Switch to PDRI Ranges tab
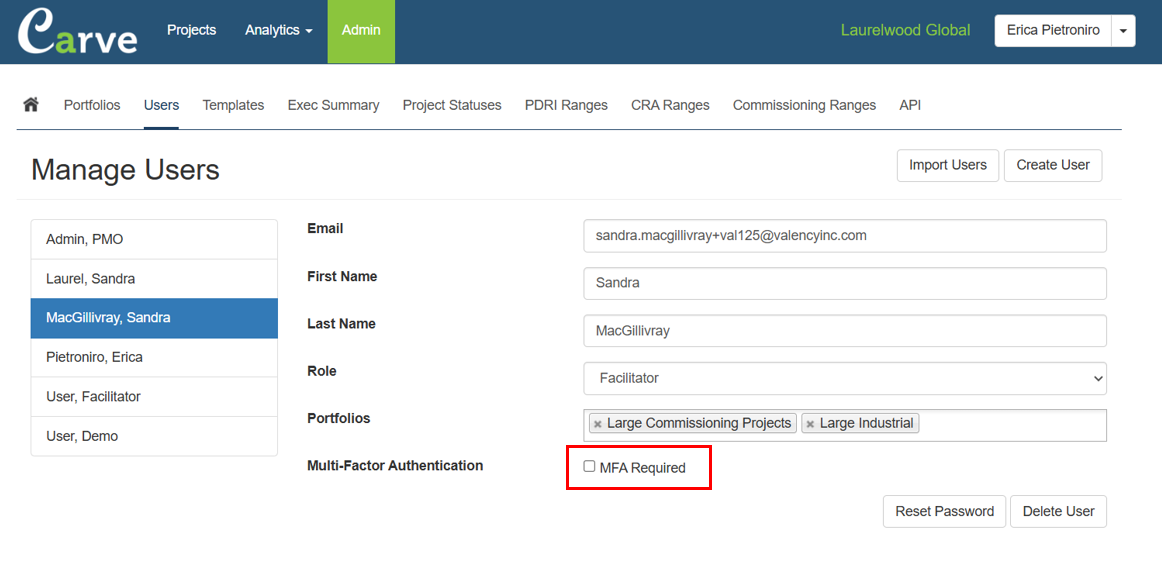This screenshot has height=577, width=1162. tap(566, 105)
